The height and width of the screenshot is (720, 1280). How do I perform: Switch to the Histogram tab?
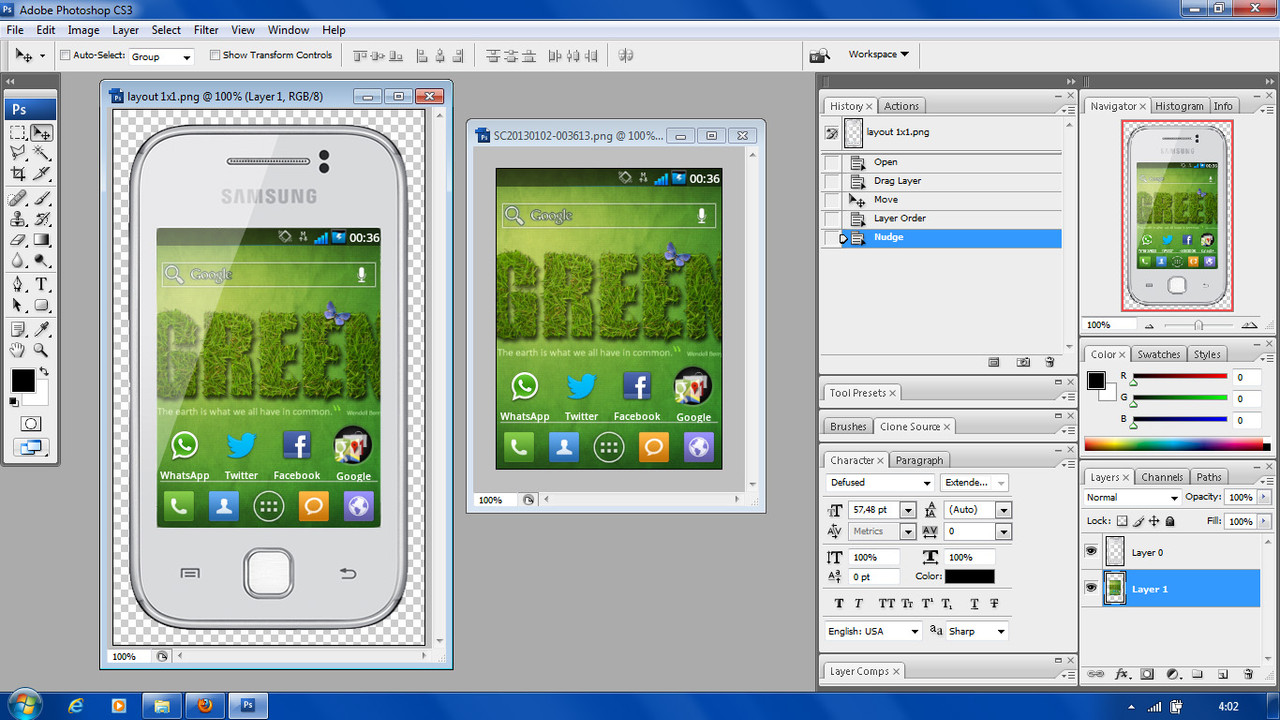pos(1179,106)
